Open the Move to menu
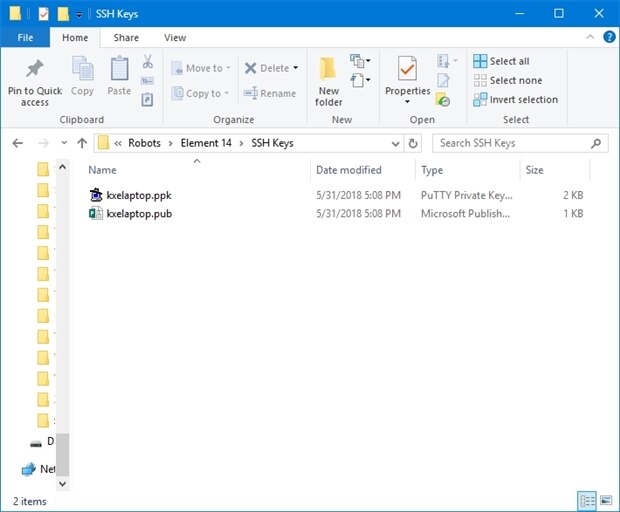Screen dimensions: 620x512 pos(201,68)
